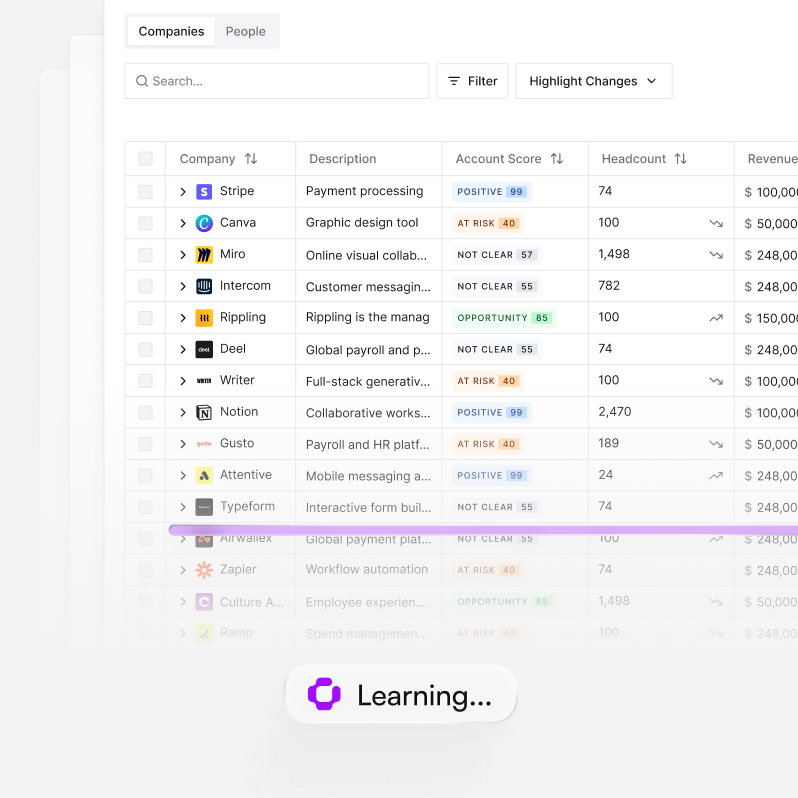Click Gusto's downward headcount trend icon
This screenshot has width=798, height=798.
(716, 444)
